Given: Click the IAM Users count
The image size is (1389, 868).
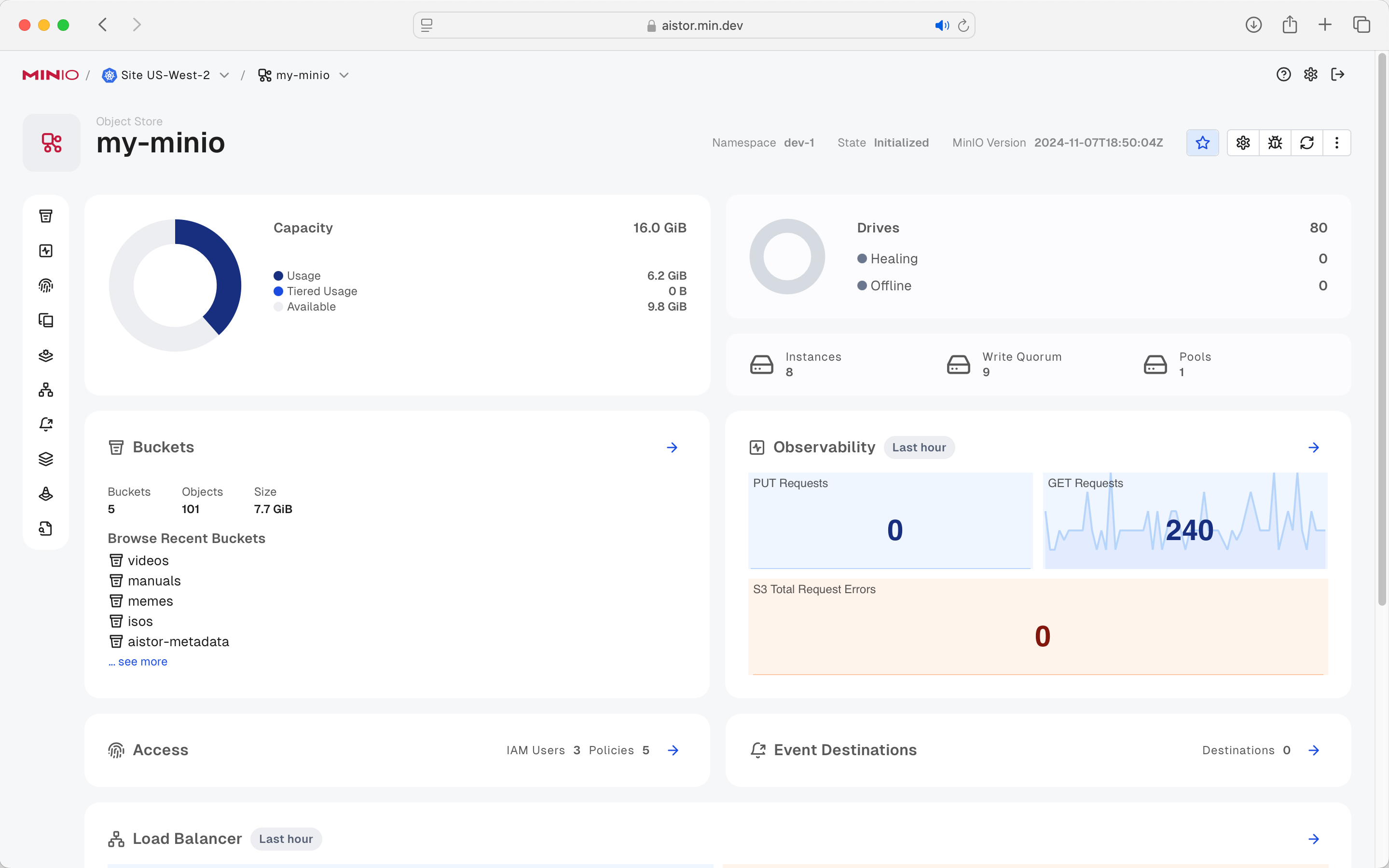Looking at the screenshot, I should [577, 750].
